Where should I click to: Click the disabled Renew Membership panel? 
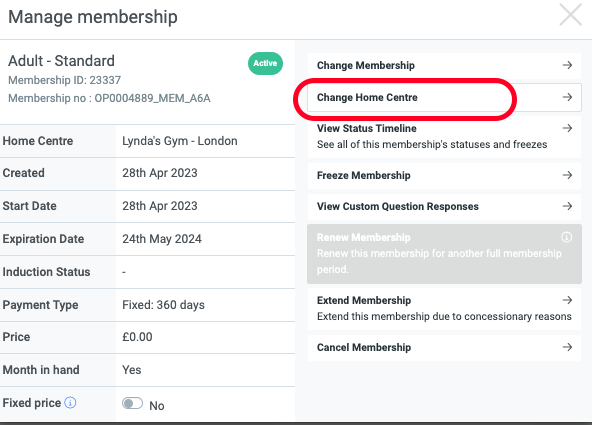(x=444, y=254)
